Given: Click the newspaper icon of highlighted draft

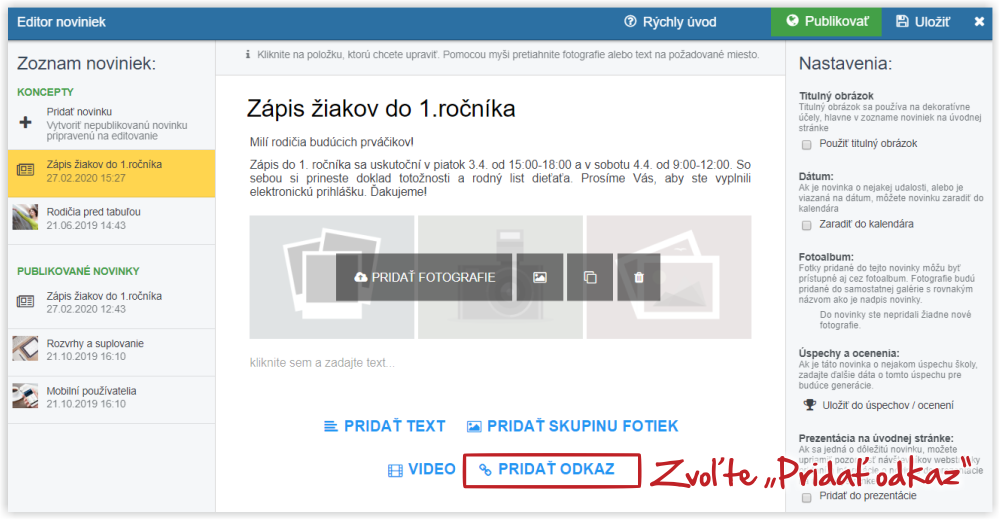Looking at the screenshot, I should point(26,170).
